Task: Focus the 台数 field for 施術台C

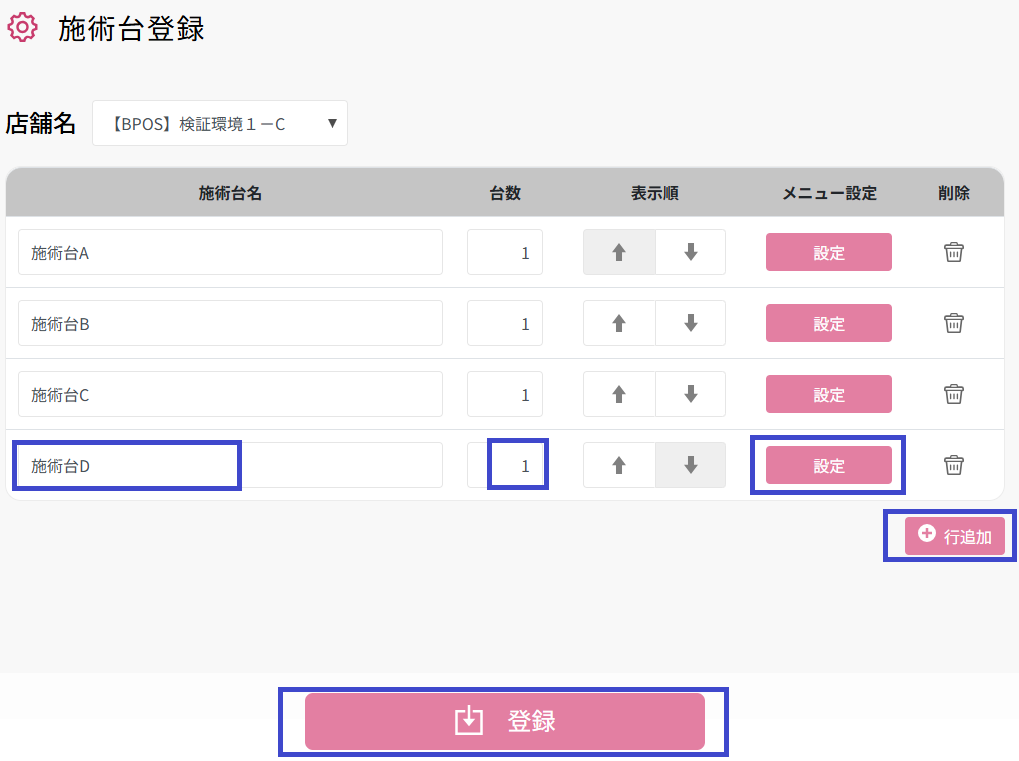Action: point(505,394)
